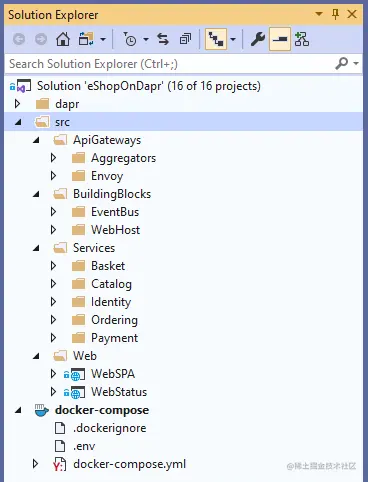Open Properties wrench icon
Viewport: 368px width, 482px height.
click(258, 39)
